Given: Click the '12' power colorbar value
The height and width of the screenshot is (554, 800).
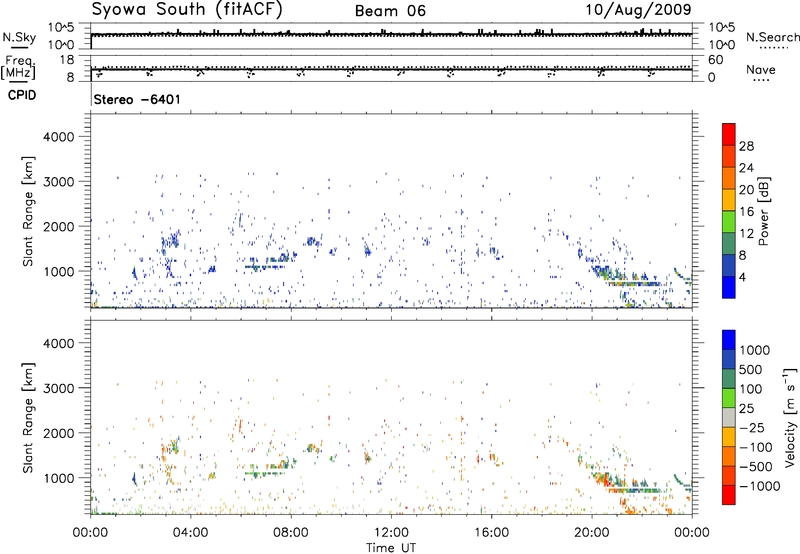Looking at the screenshot, I should pos(746,234).
